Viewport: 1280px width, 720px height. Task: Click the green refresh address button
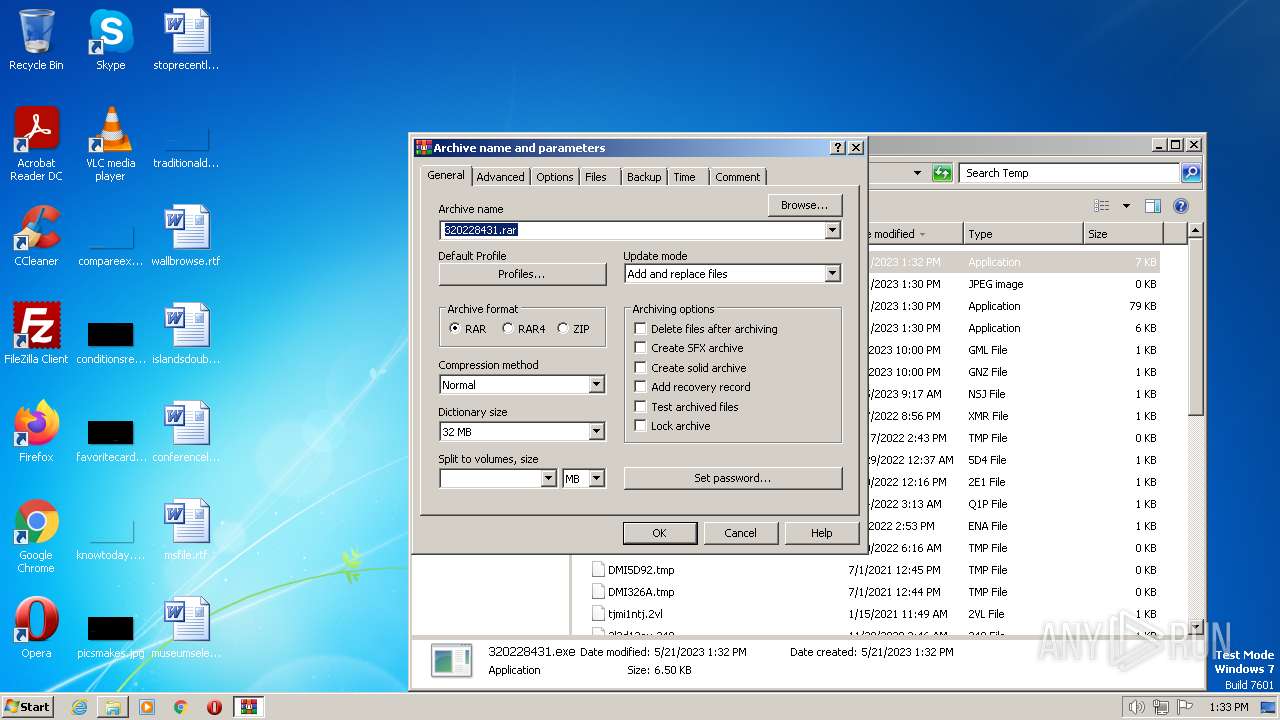(942, 173)
